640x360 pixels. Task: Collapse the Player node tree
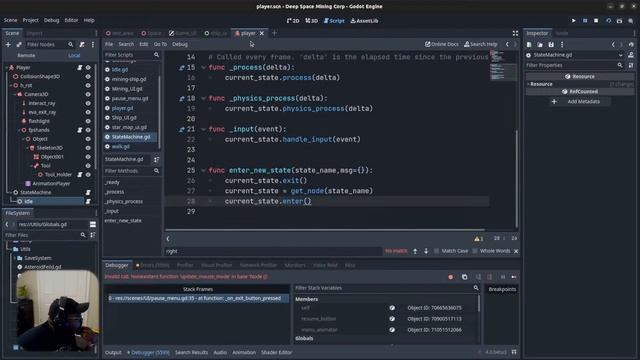pos(7,67)
